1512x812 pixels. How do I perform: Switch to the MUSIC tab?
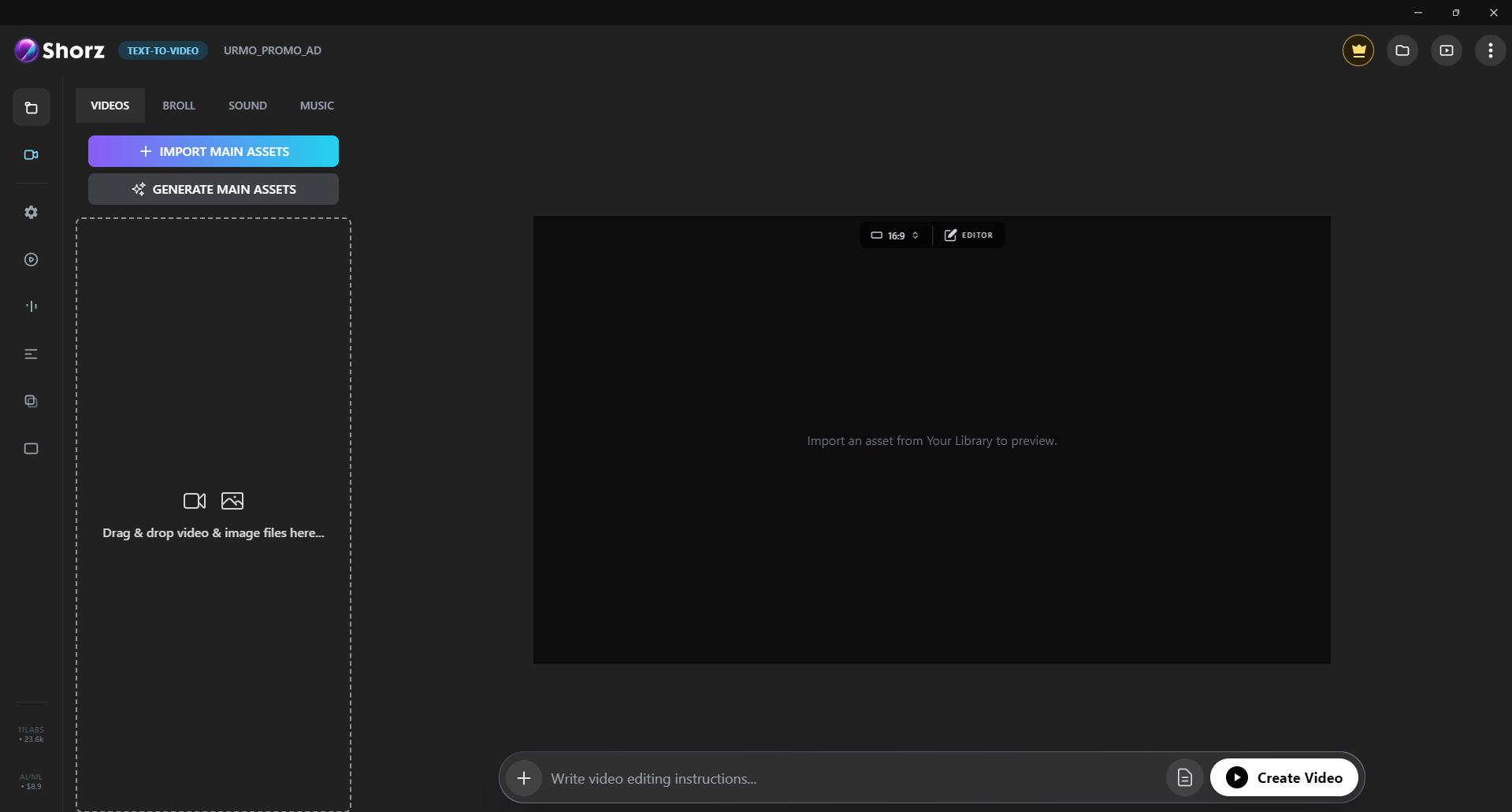[x=317, y=106]
